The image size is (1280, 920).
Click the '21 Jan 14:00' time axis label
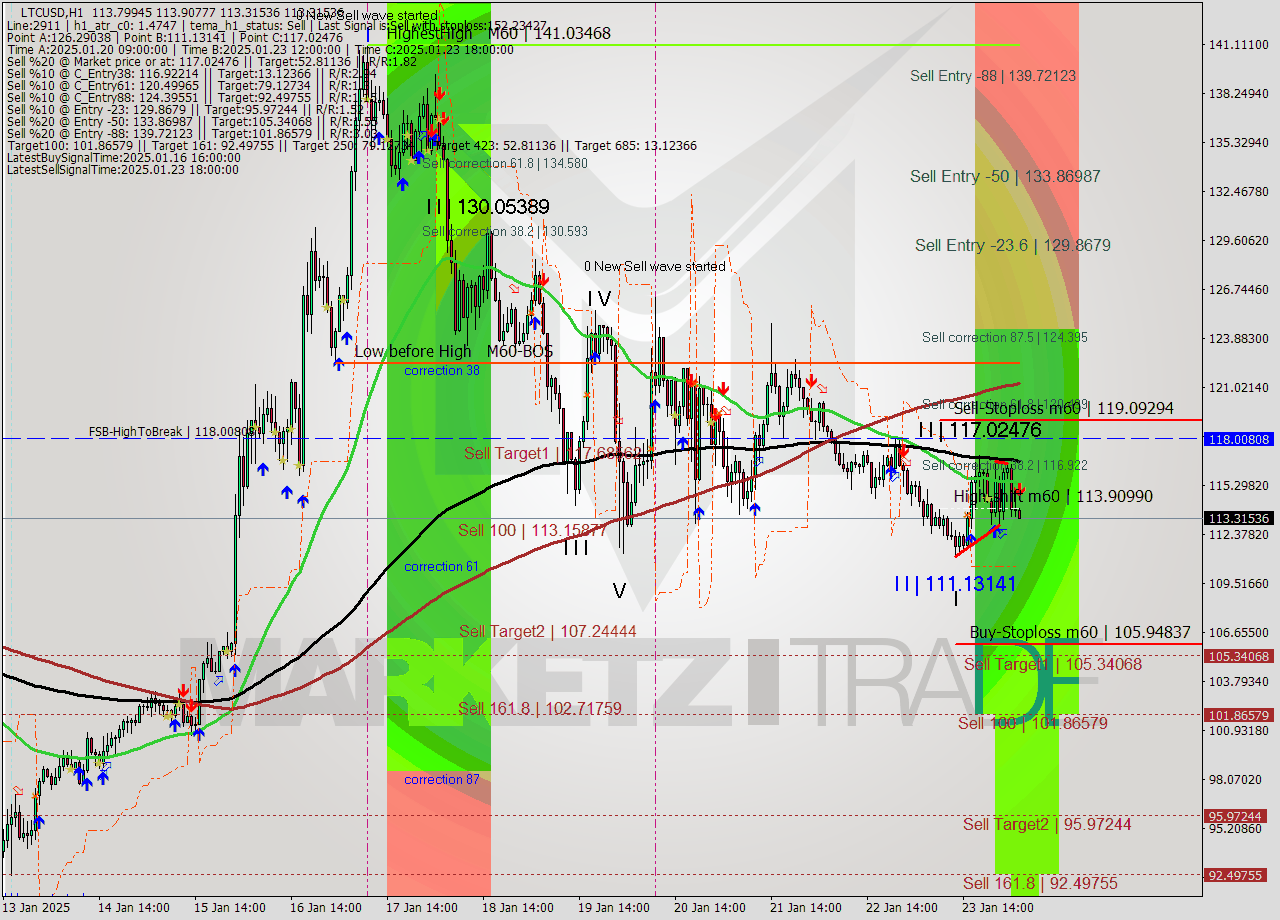tap(805, 908)
